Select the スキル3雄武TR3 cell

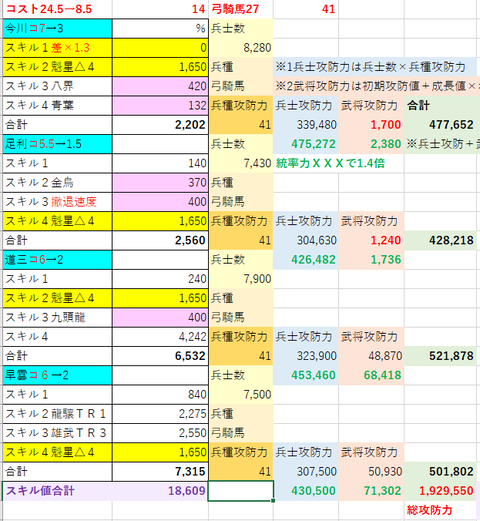57,433
